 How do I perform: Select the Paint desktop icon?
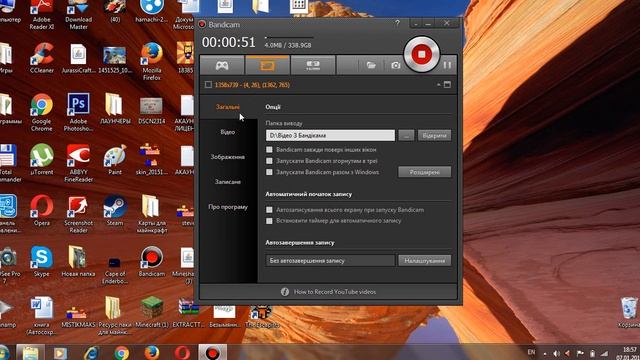click(x=115, y=160)
